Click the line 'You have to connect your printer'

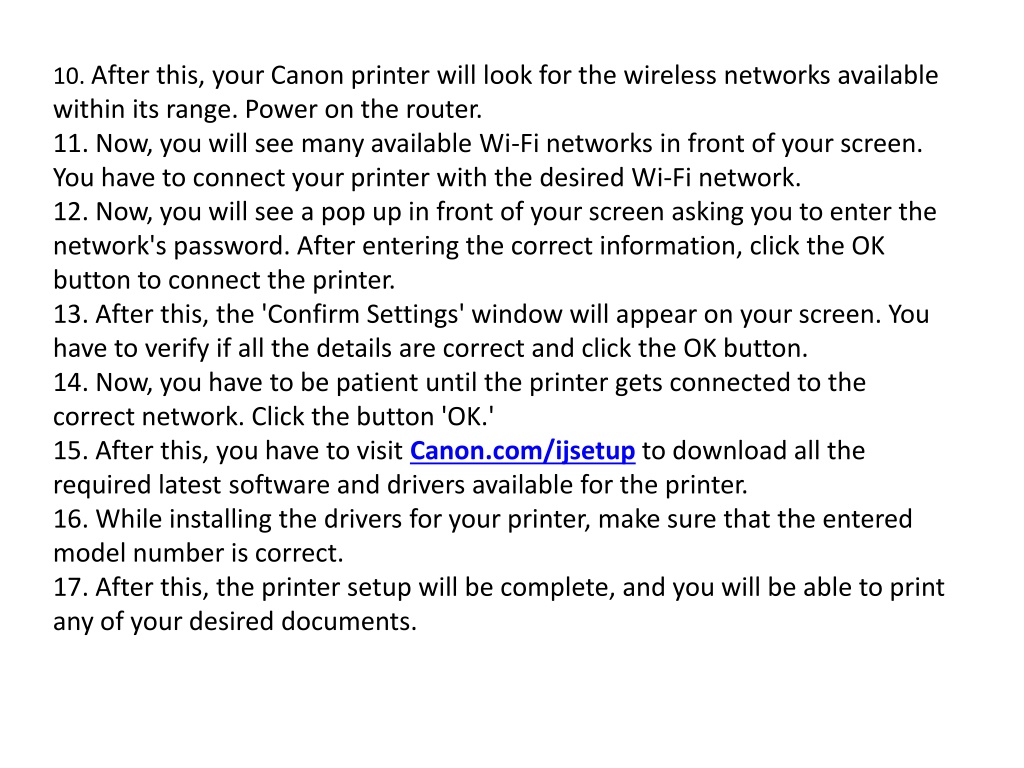427,178
